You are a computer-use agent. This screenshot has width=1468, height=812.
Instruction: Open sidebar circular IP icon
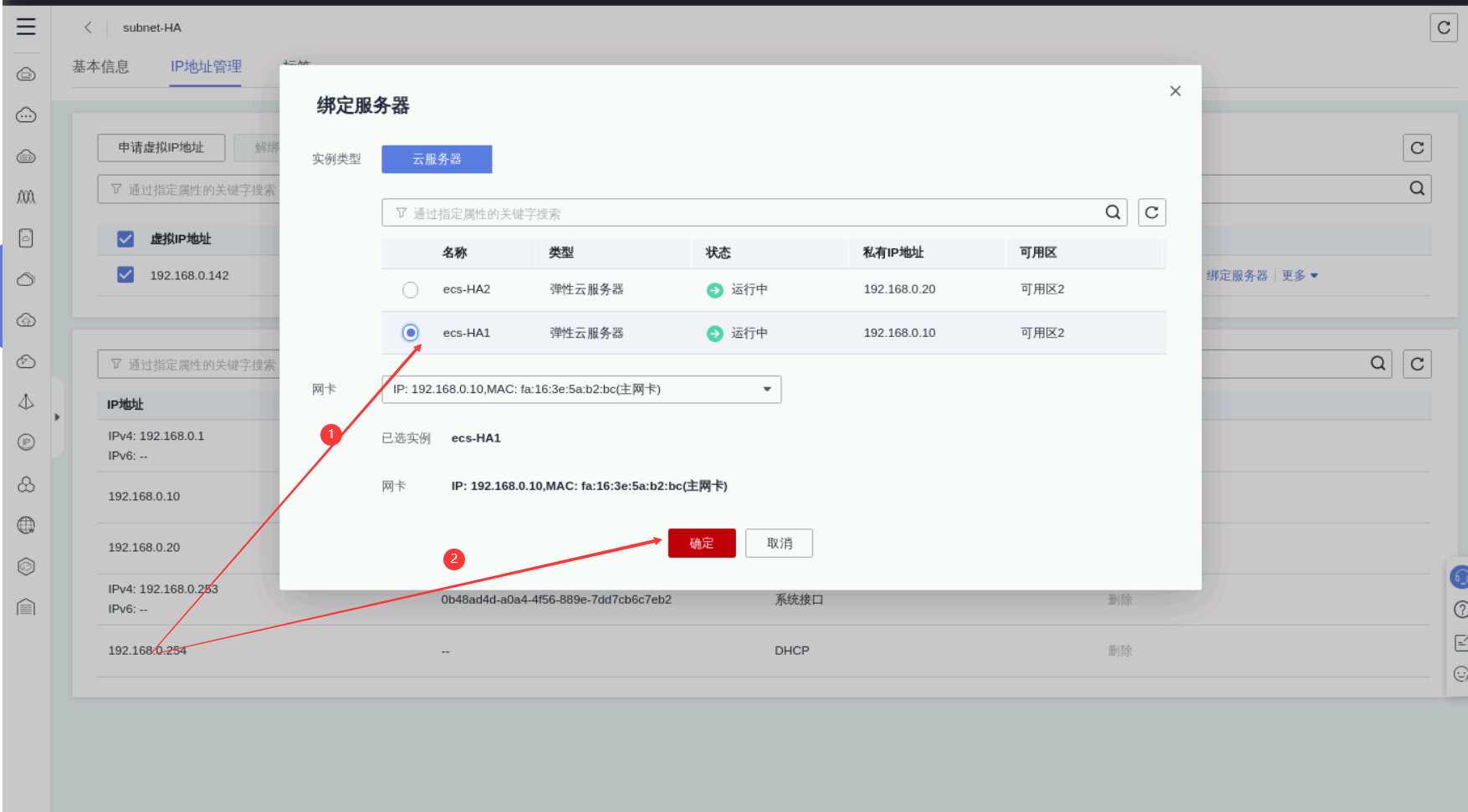pyautogui.click(x=26, y=442)
